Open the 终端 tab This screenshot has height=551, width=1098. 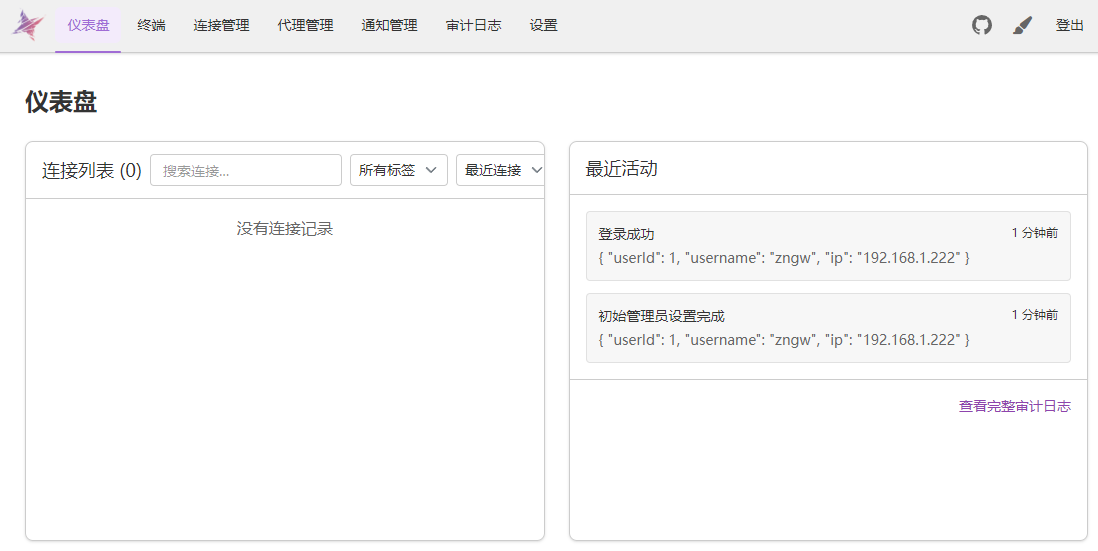click(151, 26)
